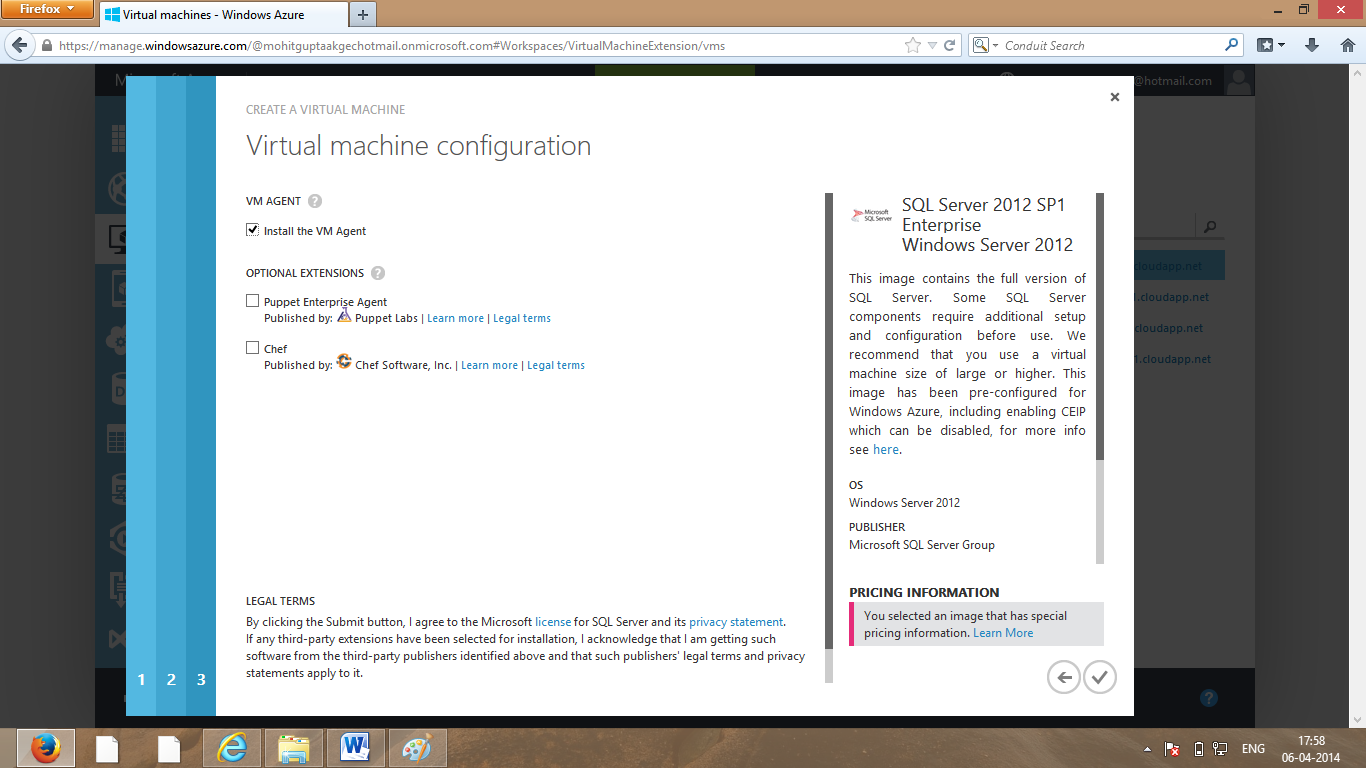Open File Explorer from the taskbar
This screenshot has width=1366, height=768.
pyautogui.click(x=294, y=748)
